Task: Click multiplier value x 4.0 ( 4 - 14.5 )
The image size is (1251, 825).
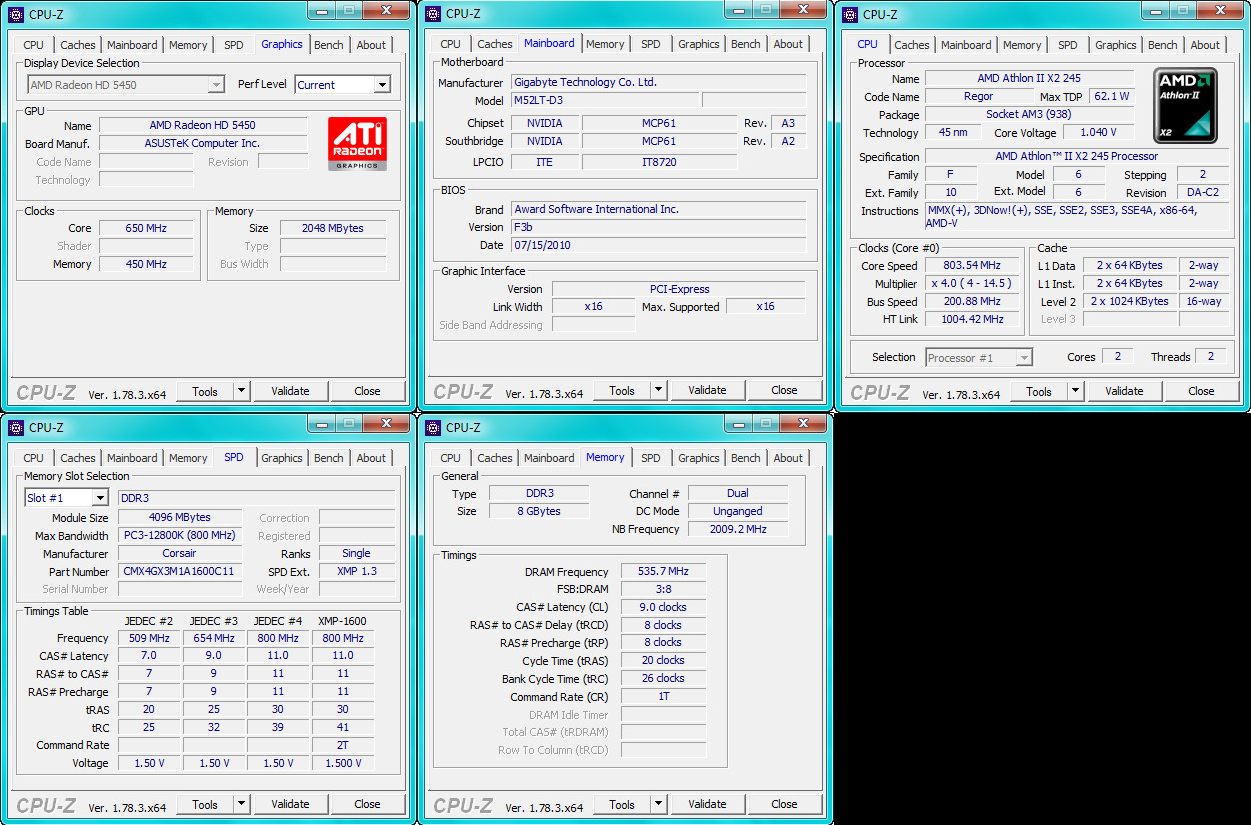Action: [x=971, y=283]
